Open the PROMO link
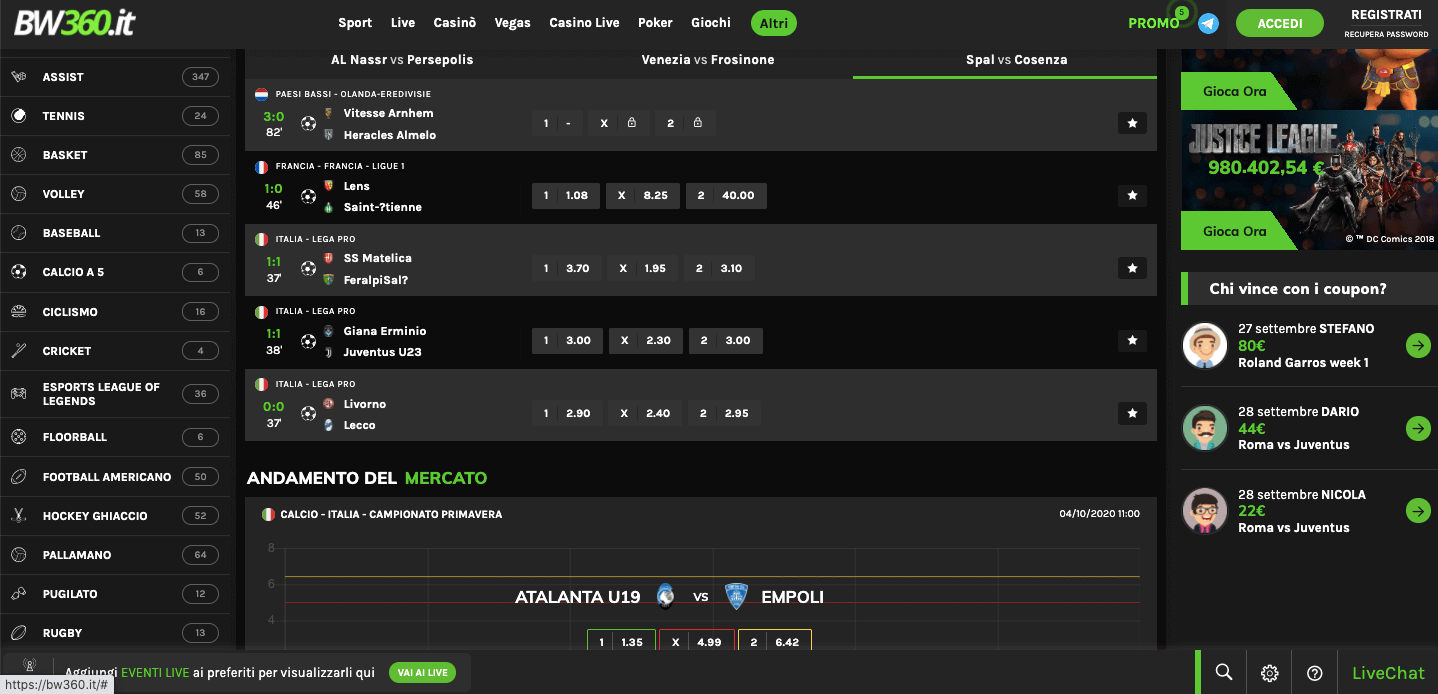 pyautogui.click(x=1153, y=23)
